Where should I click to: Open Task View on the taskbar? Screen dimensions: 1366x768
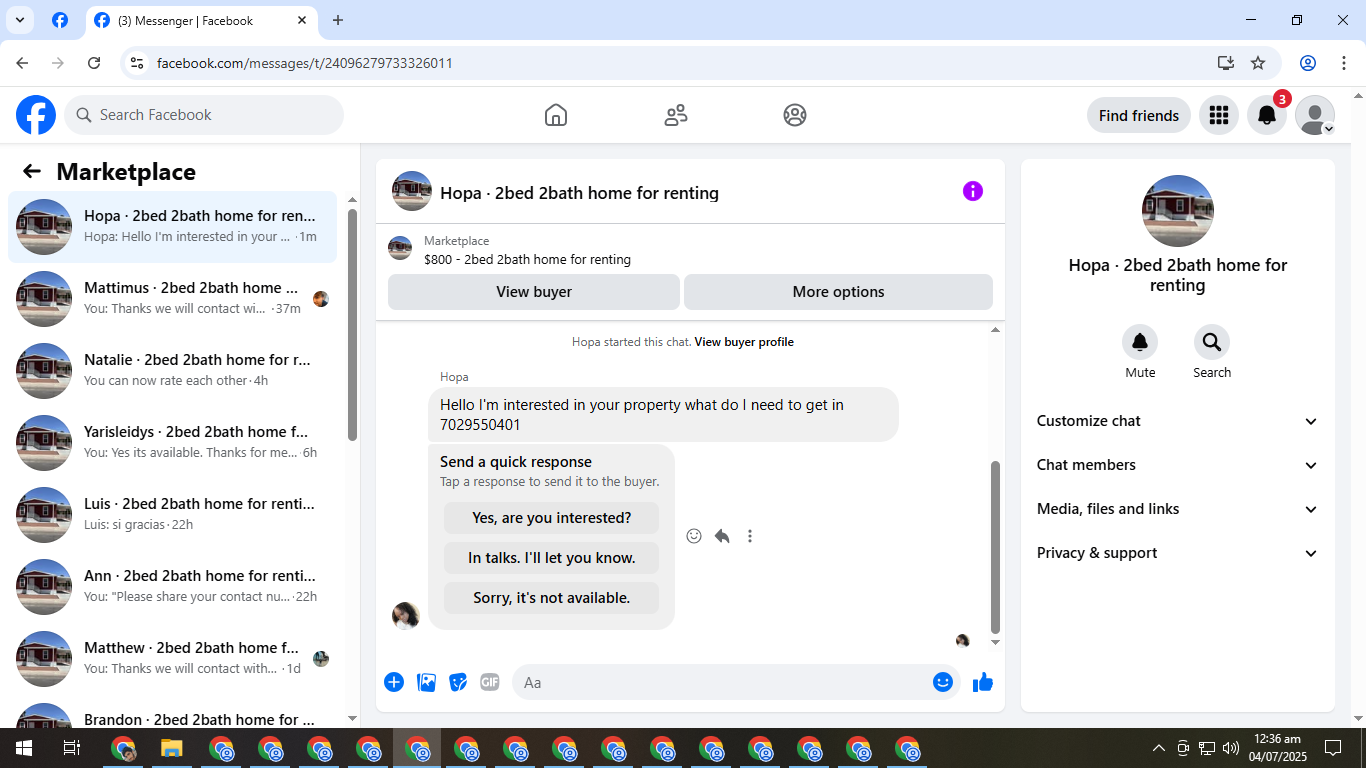72,748
